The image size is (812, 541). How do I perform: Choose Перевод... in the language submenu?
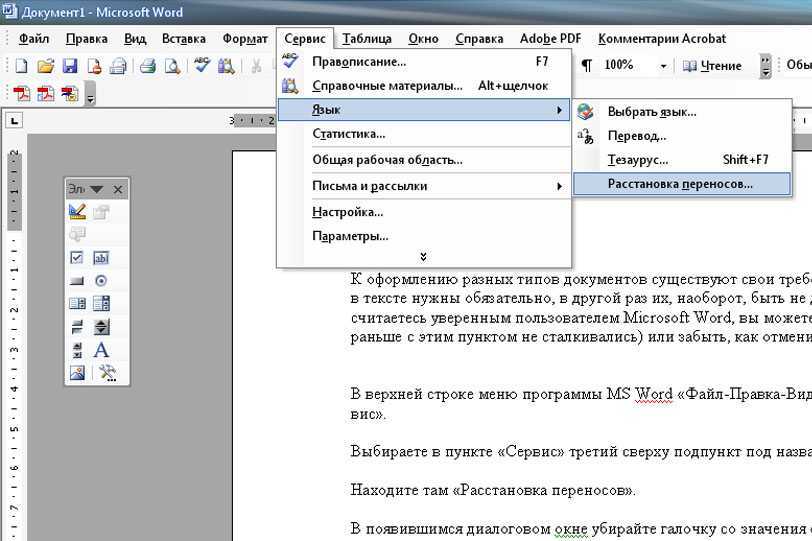tap(682, 136)
